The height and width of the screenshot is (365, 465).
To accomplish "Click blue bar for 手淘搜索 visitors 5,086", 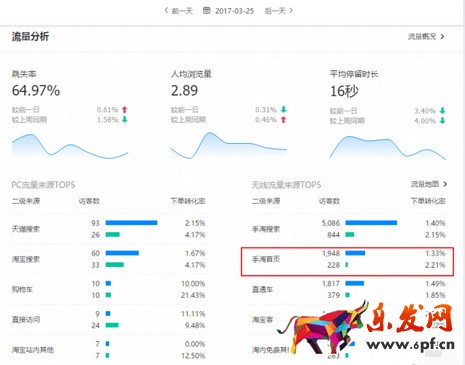I will click(371, 223).
